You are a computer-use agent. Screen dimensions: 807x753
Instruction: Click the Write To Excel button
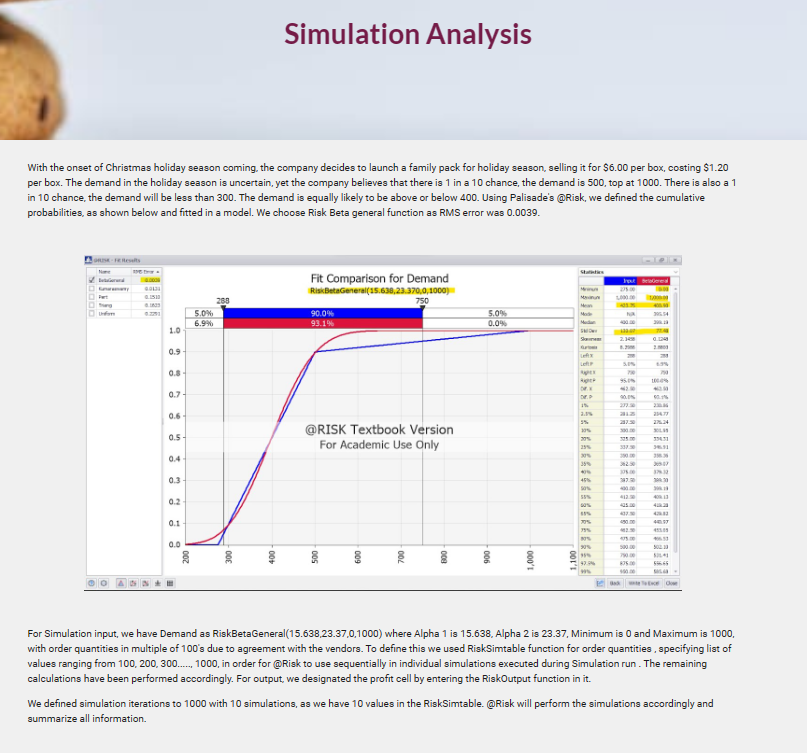coord(645,582)
